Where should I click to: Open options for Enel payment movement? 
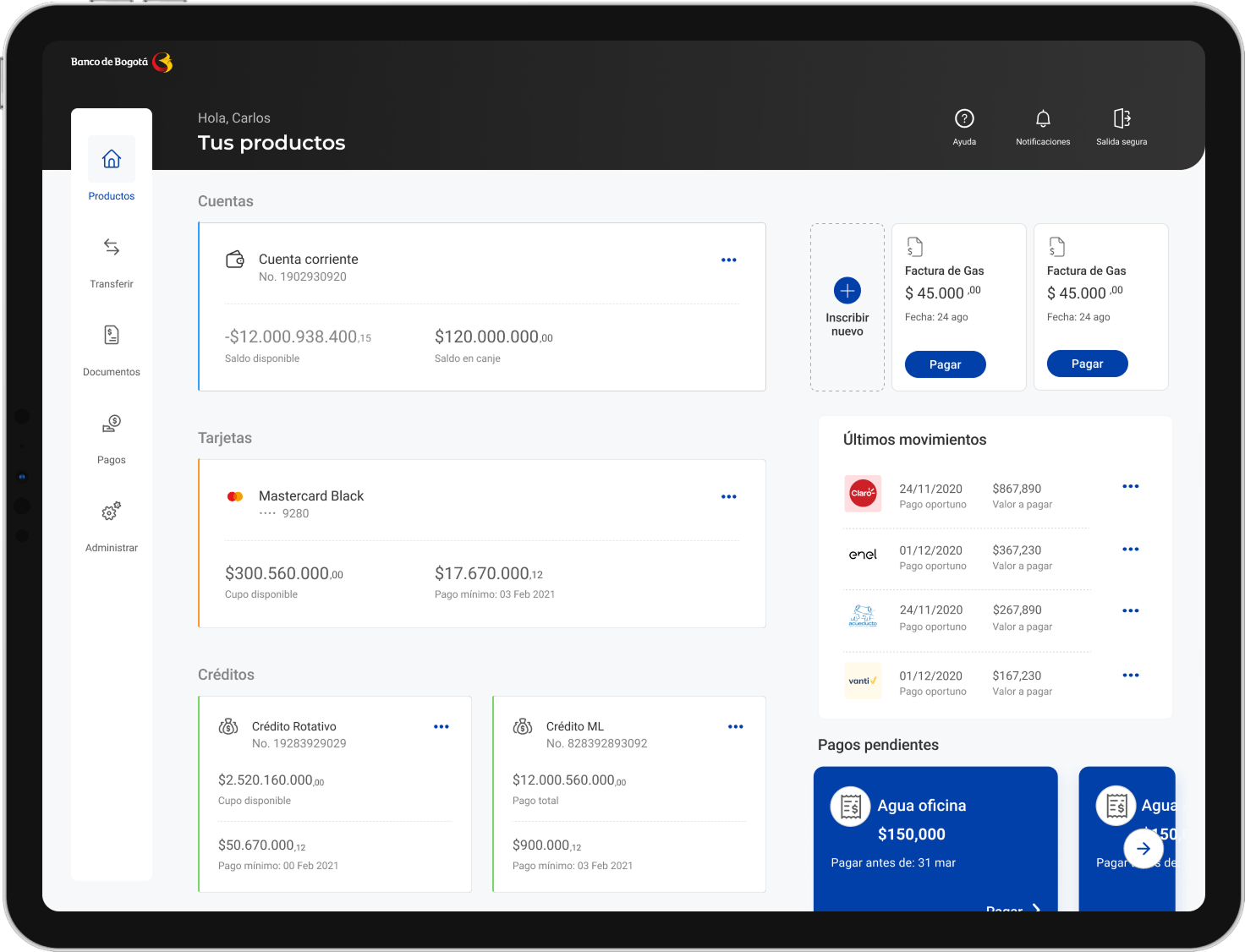point(1130,550)
